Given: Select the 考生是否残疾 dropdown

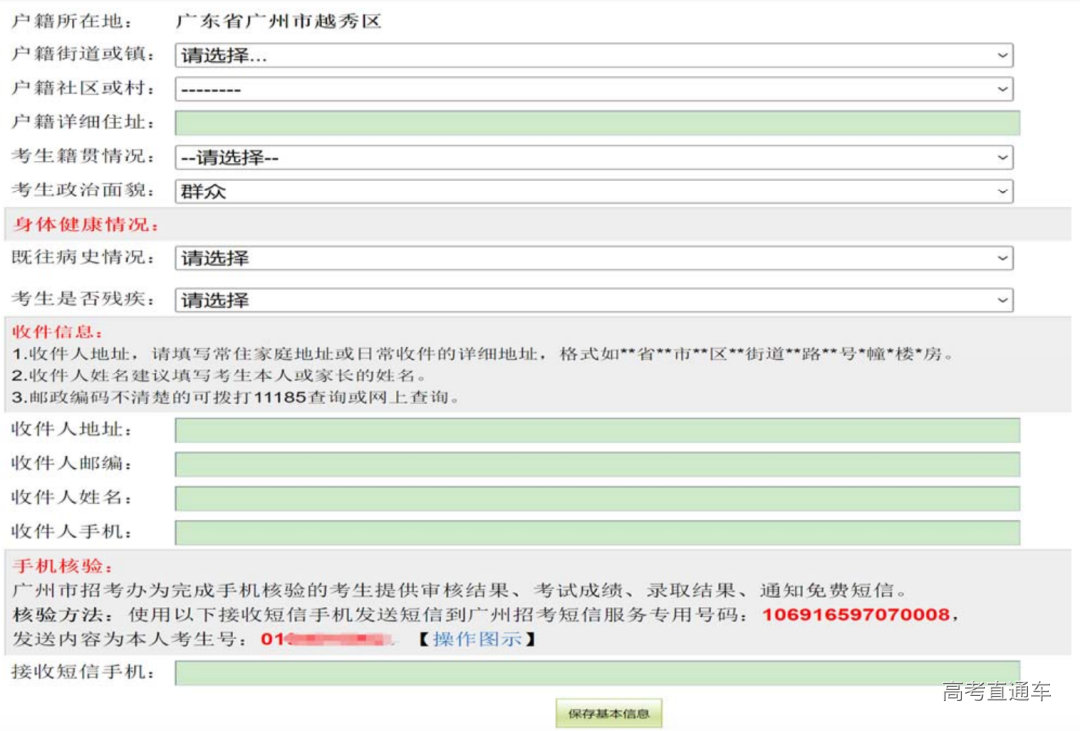Looking at the screenshot, I should pyautogui.click(x=593, y=300).
